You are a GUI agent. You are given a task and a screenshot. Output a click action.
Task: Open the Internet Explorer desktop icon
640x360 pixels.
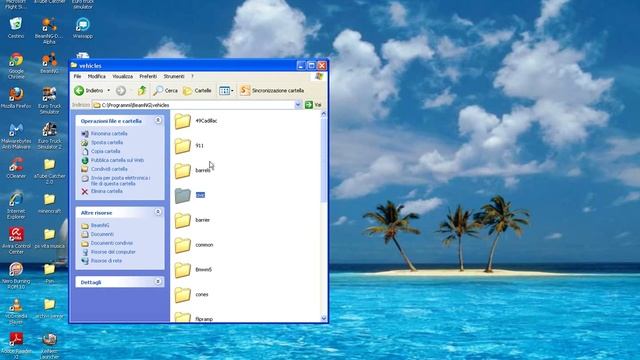[x=16, y=205]
